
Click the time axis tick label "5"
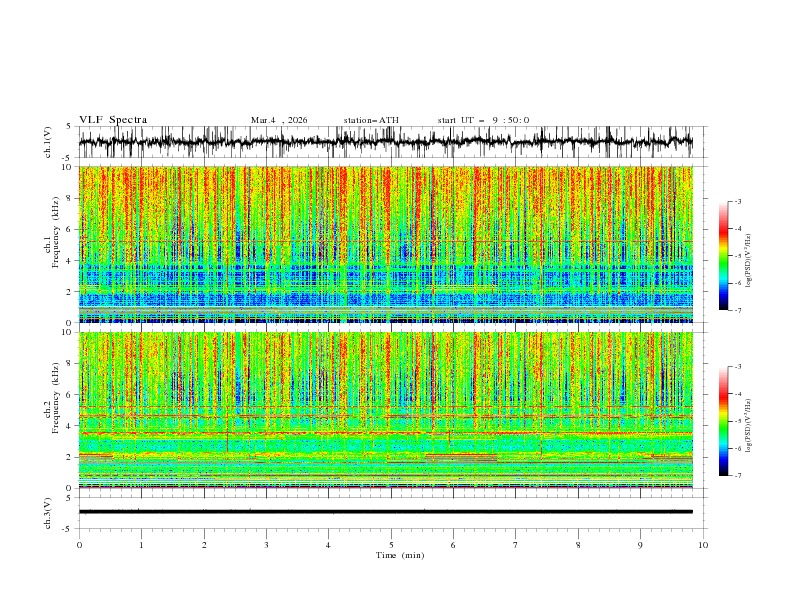pyautogui.click(x=391, y=545)
